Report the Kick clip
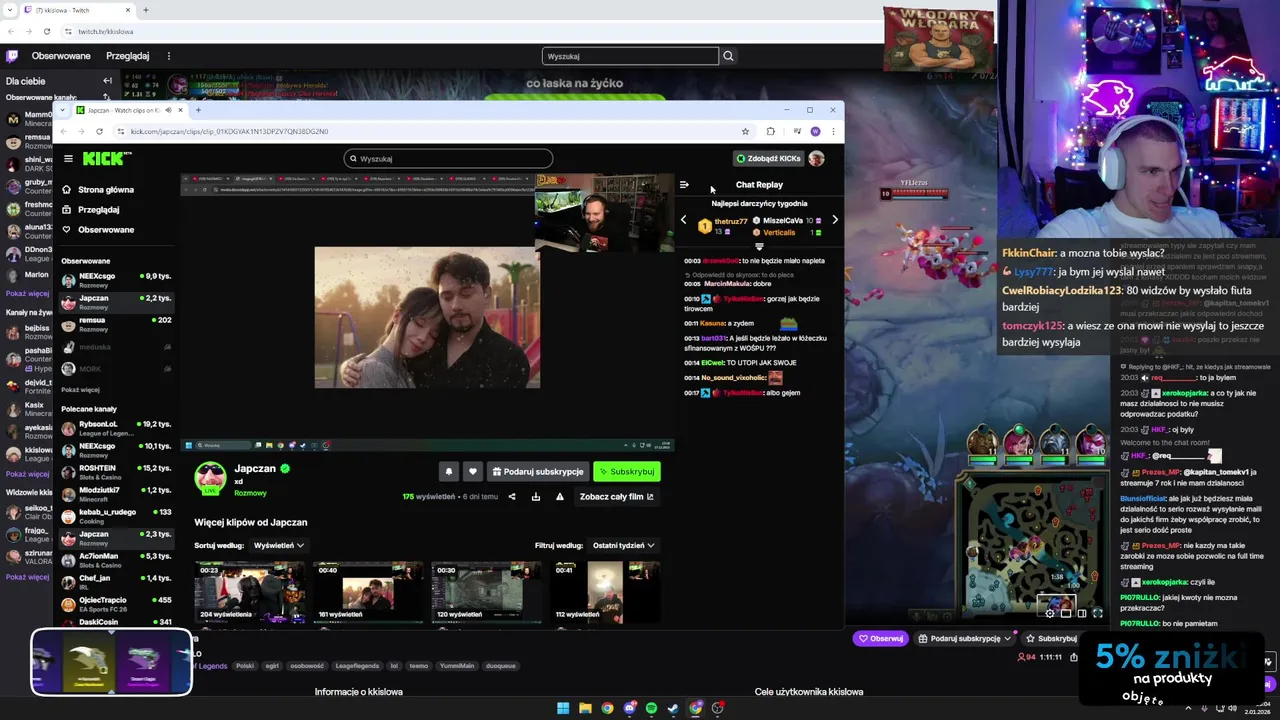 coord(559,496)
